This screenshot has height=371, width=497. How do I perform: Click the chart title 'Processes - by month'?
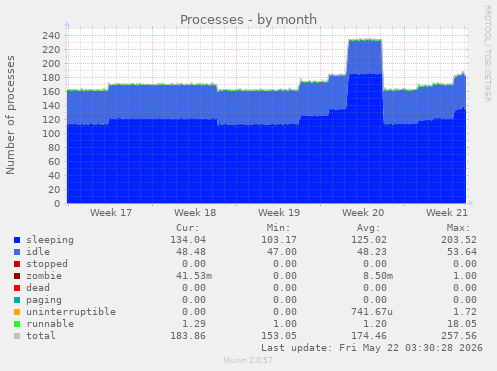(248, 20)
